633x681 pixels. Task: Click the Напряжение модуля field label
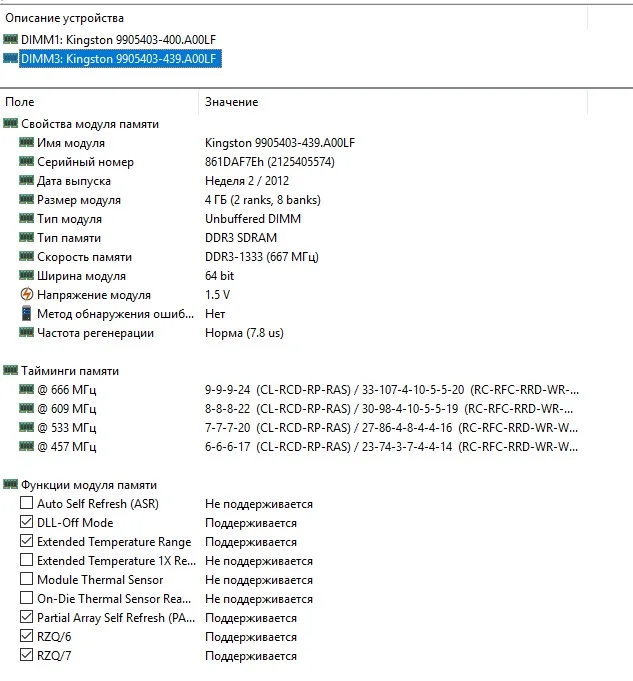click(x=94, y=295)
